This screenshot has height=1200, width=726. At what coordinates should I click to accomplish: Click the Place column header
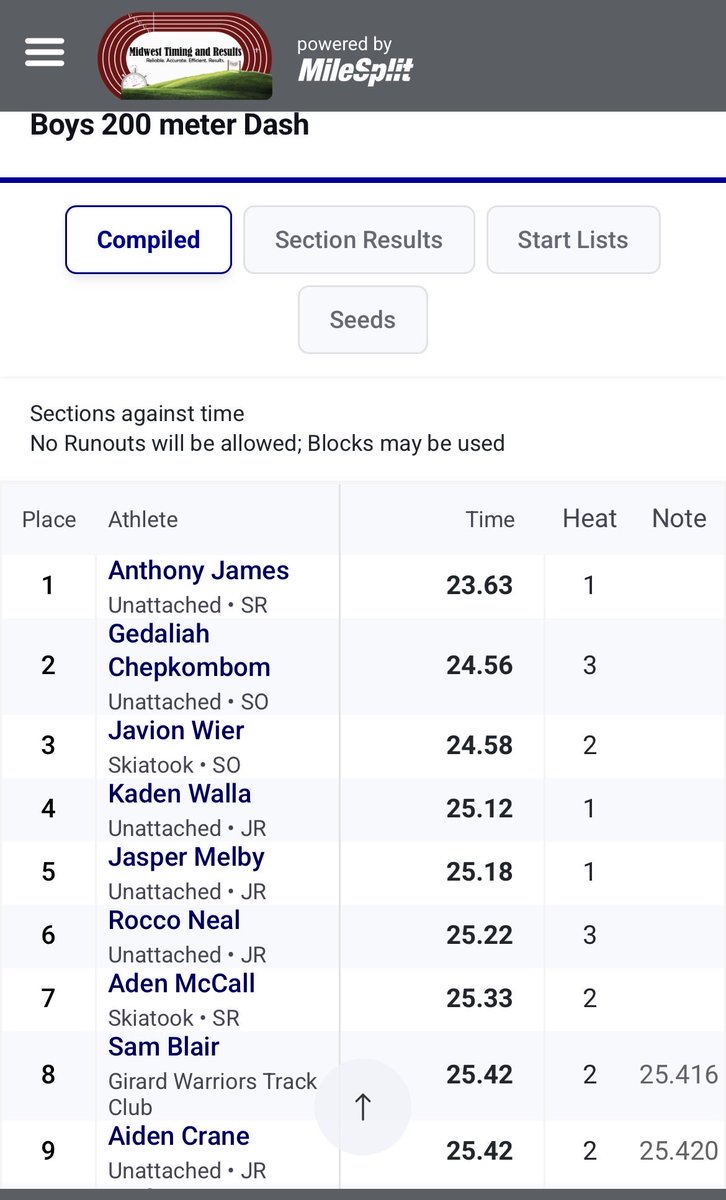[49, 519]
